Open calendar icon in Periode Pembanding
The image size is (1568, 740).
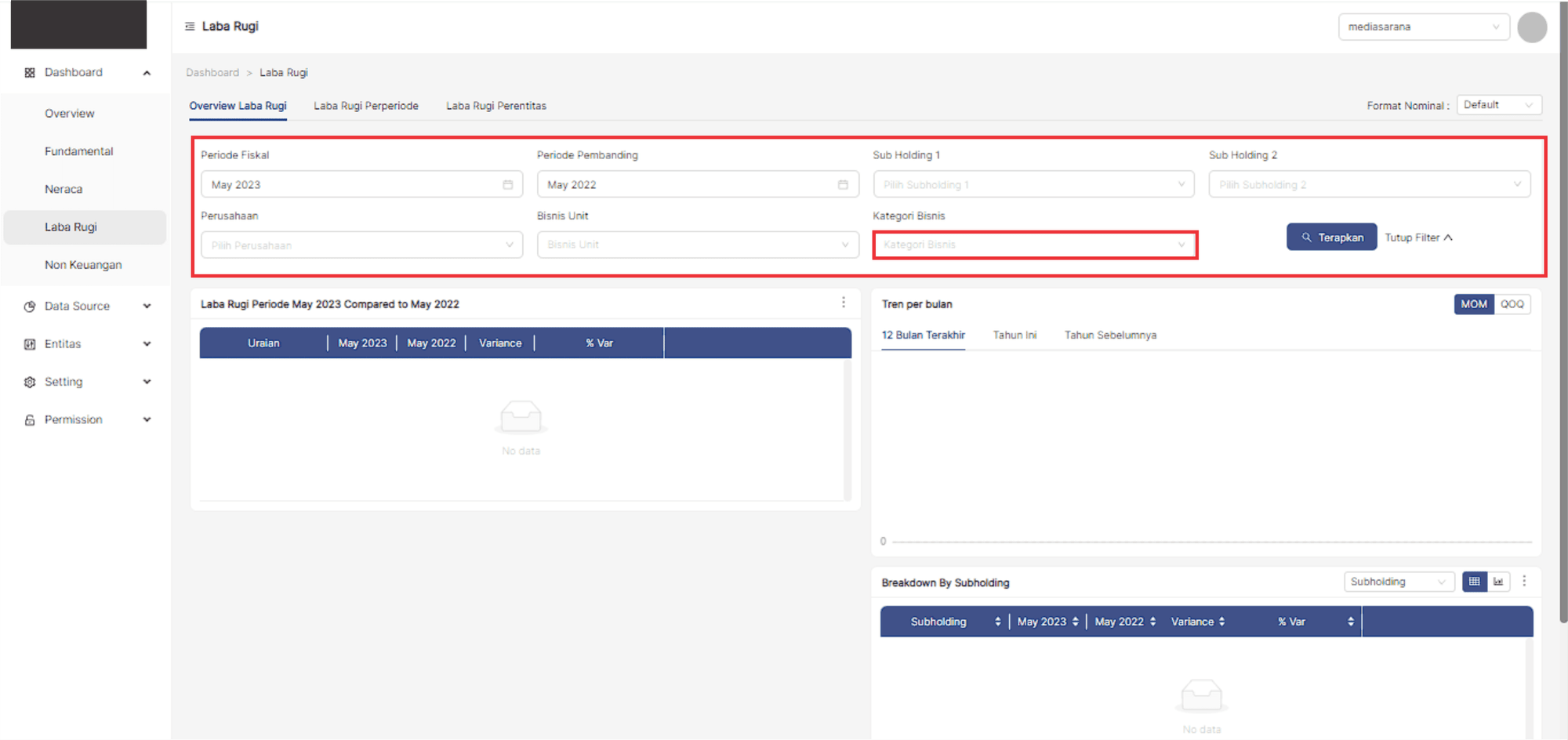[x=843, y=185]
